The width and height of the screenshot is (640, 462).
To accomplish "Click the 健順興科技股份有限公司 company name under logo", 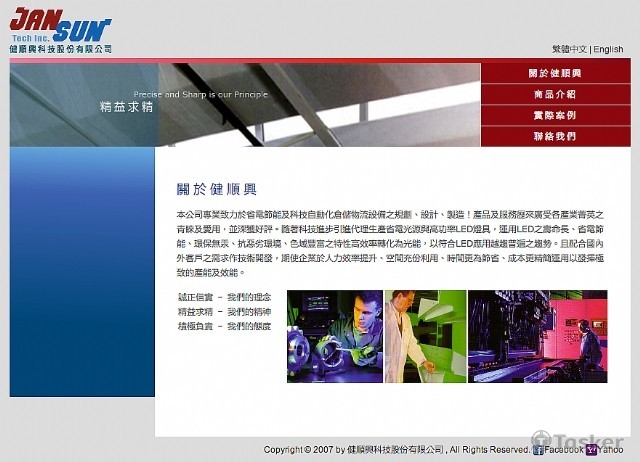I will pos(60,49).
